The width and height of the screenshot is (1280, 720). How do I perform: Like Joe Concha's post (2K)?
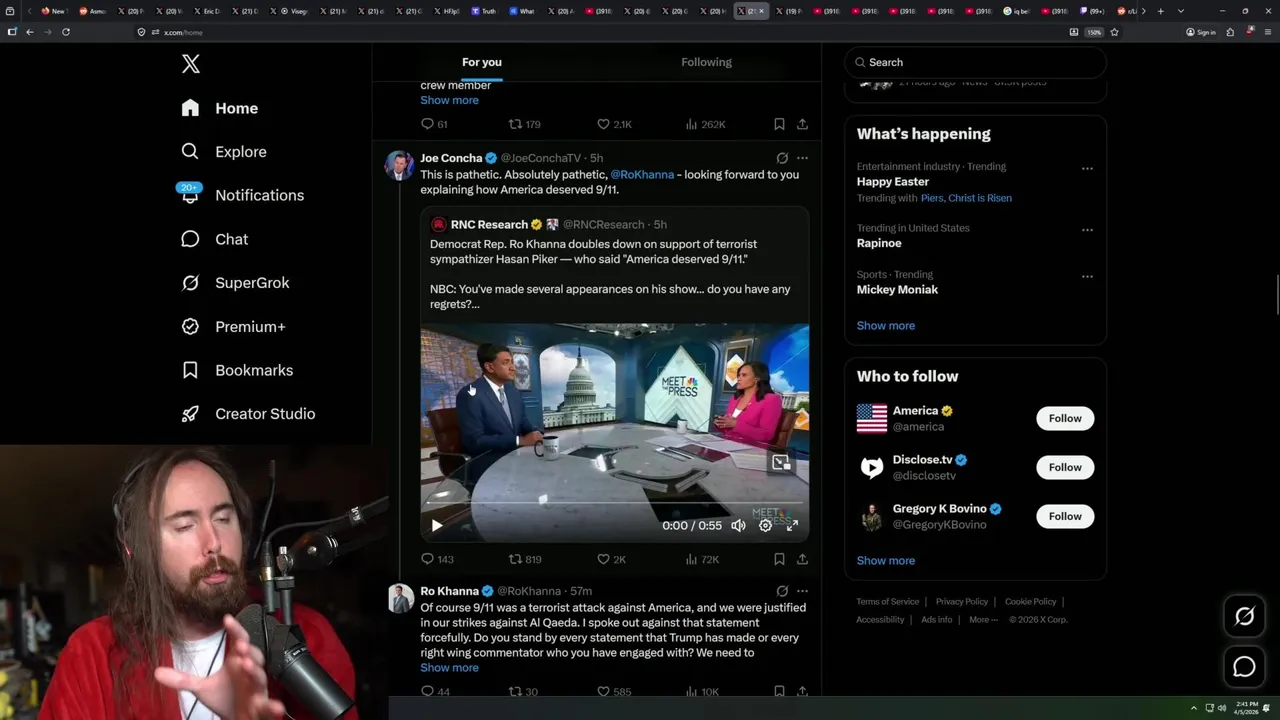[x=611, y=559]
